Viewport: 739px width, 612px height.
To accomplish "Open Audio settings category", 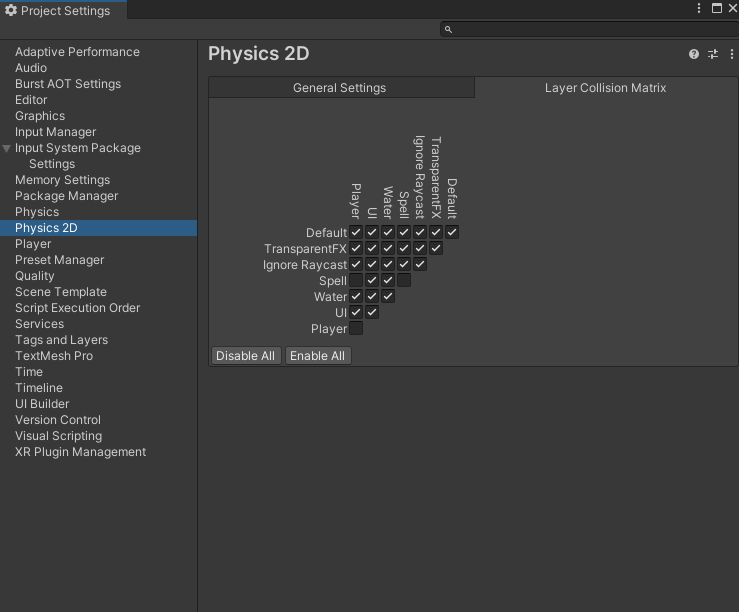I will pyautogui.click(x=99, y=68).
